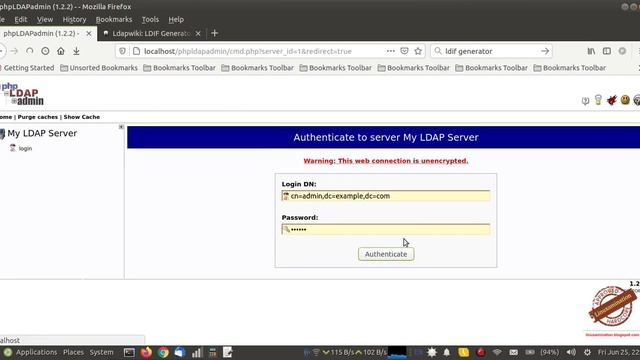Image resolution: width=640 pixels, height=360 pixels.
Task: Click the red bug report icon
Action: point(611,100)
